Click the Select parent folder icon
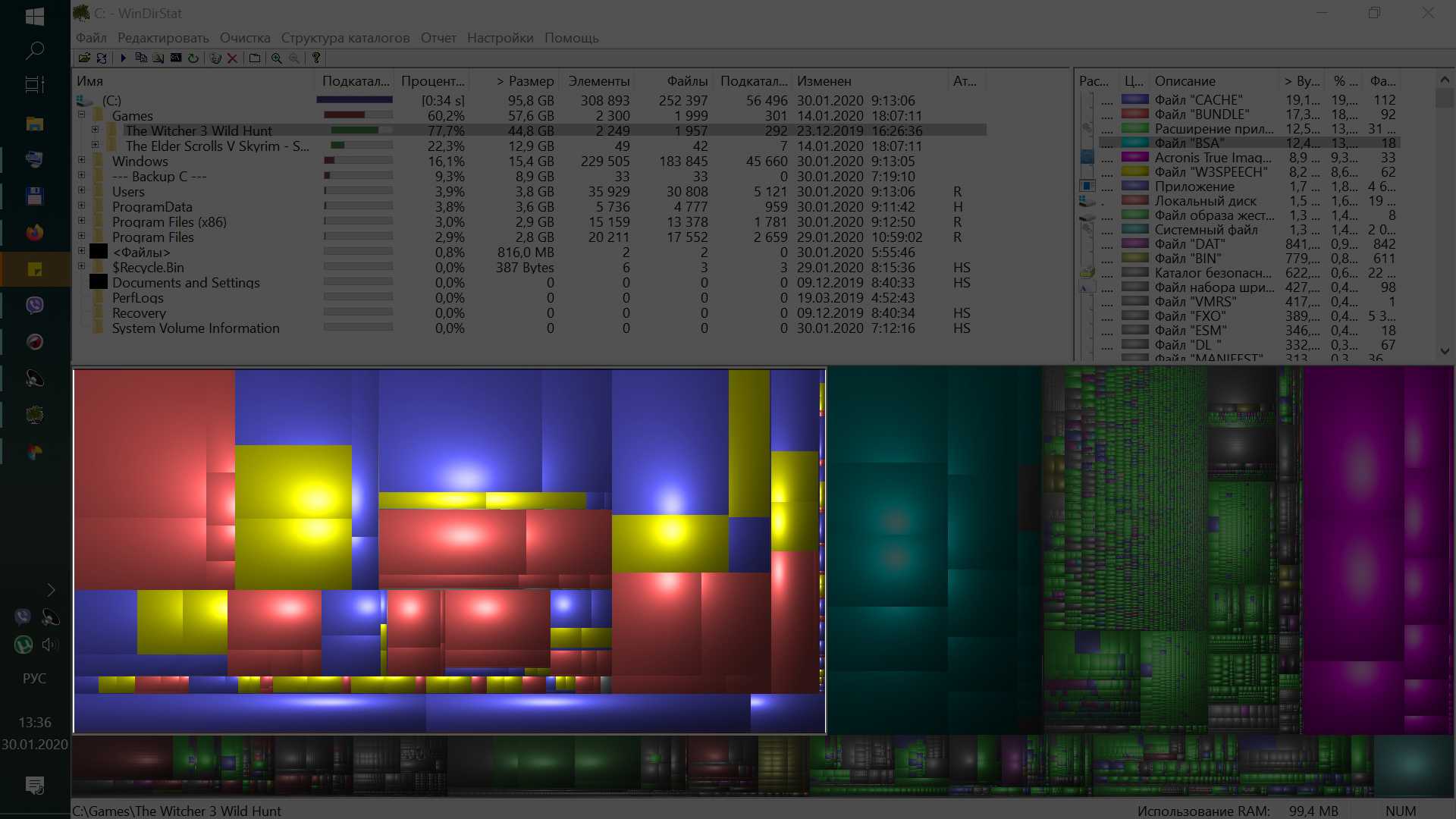The width and height of the screenshot is (1456, 819). tap(255, 58)
